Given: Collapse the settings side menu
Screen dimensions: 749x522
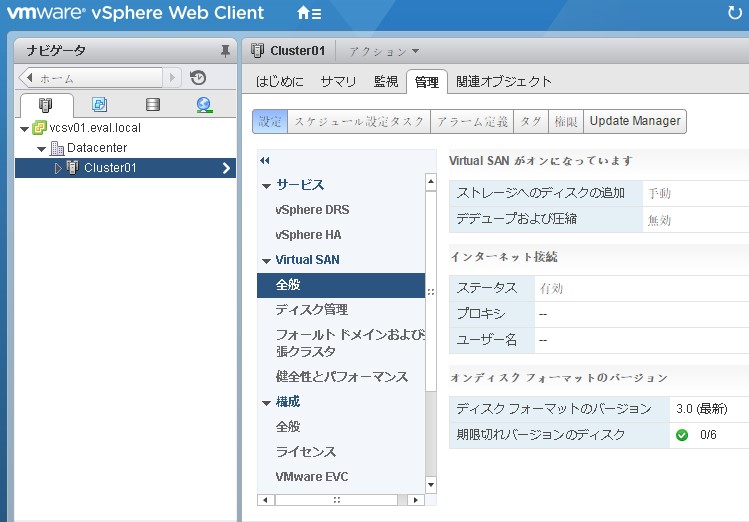Looking at the screenshot, I should click(x=265, y=160).
